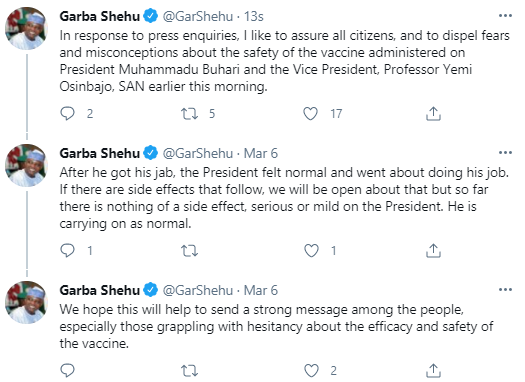Open the Mar 6 timestamp on last tweet

pyautogui.click(x=260, y=290)
